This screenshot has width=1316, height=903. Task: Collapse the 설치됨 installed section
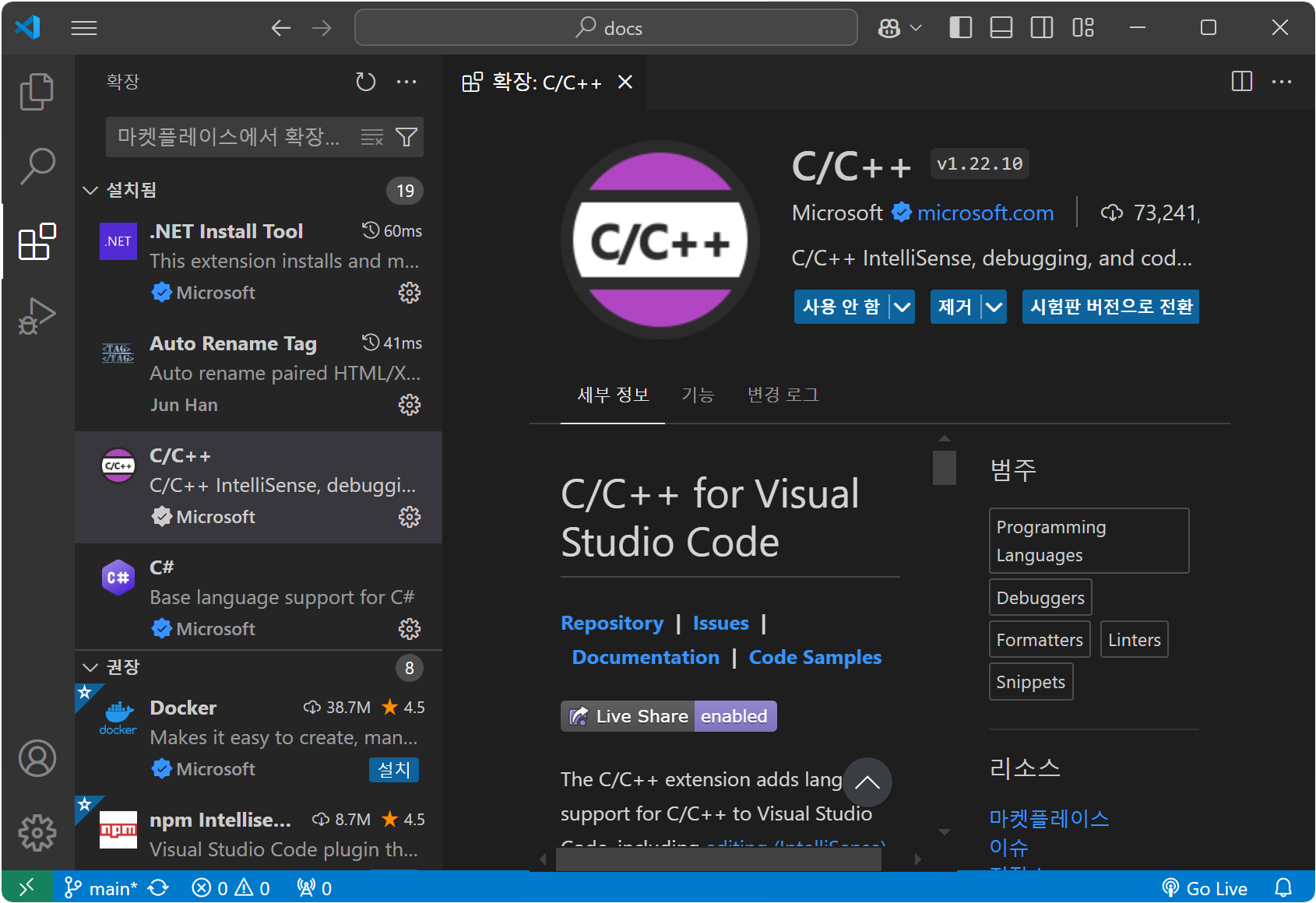90,191
